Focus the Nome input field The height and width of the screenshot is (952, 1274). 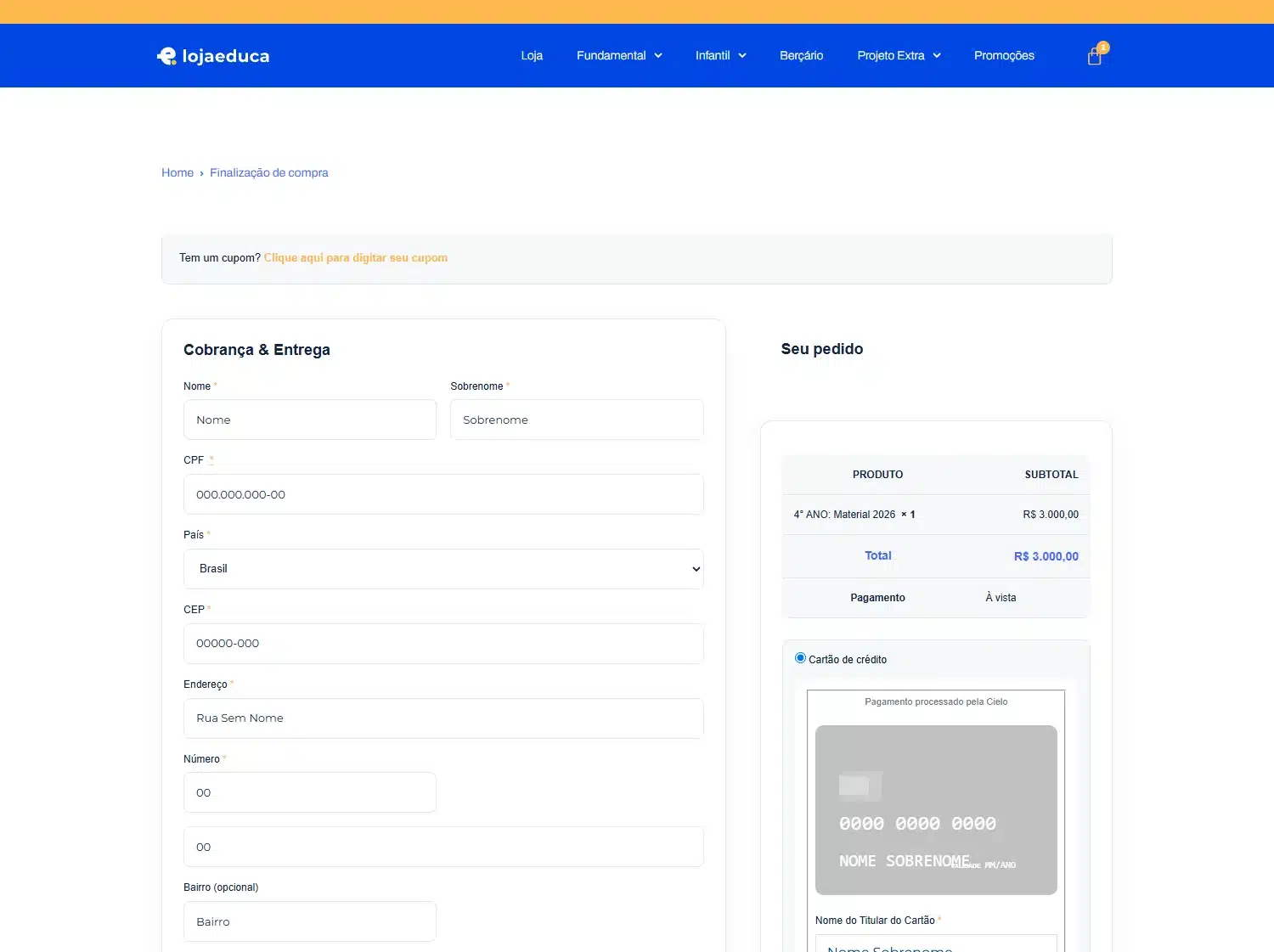tap(310, 420)
